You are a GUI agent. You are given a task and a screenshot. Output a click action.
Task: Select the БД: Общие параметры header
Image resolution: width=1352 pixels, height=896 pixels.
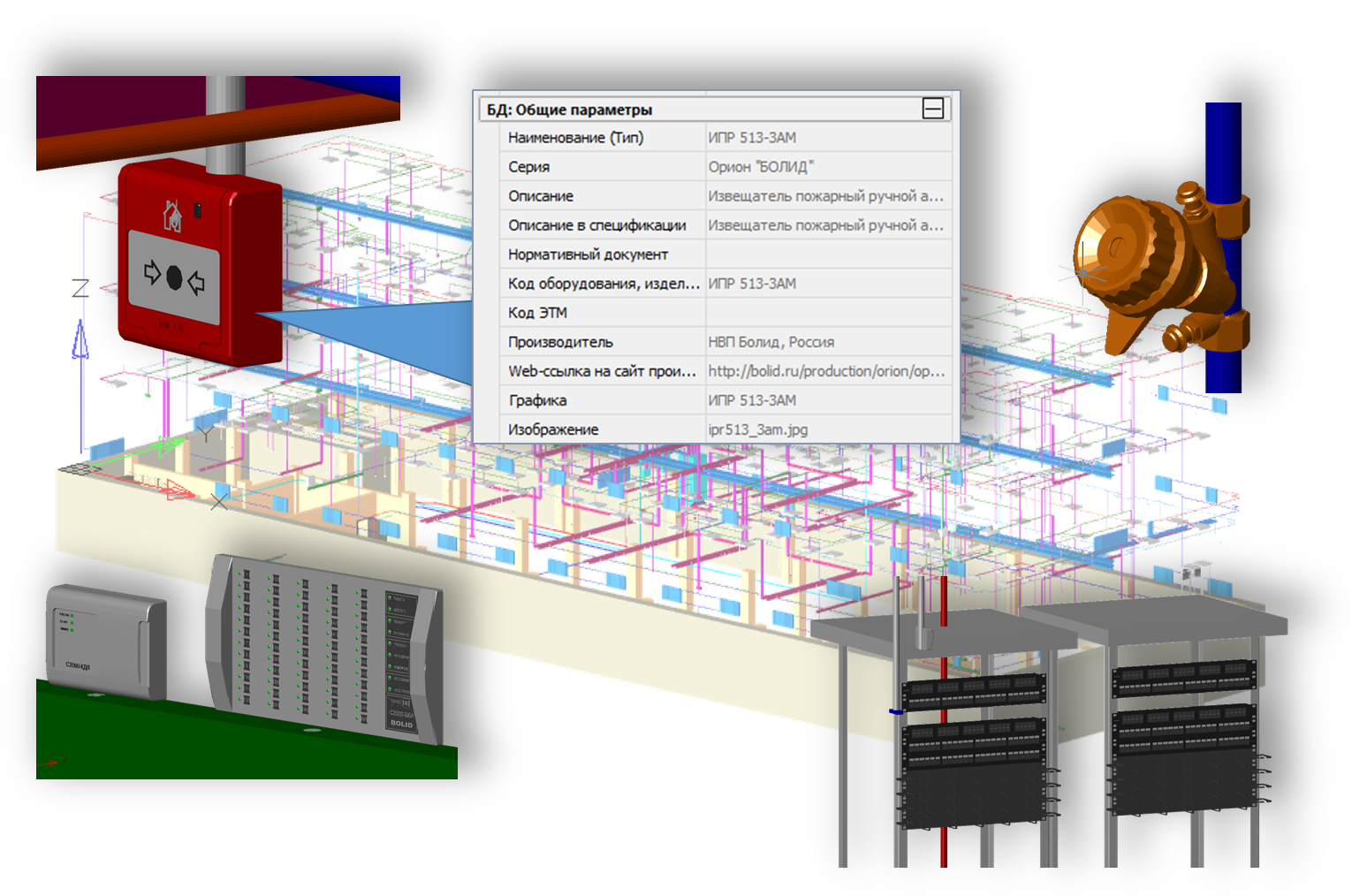pos(716,110)
